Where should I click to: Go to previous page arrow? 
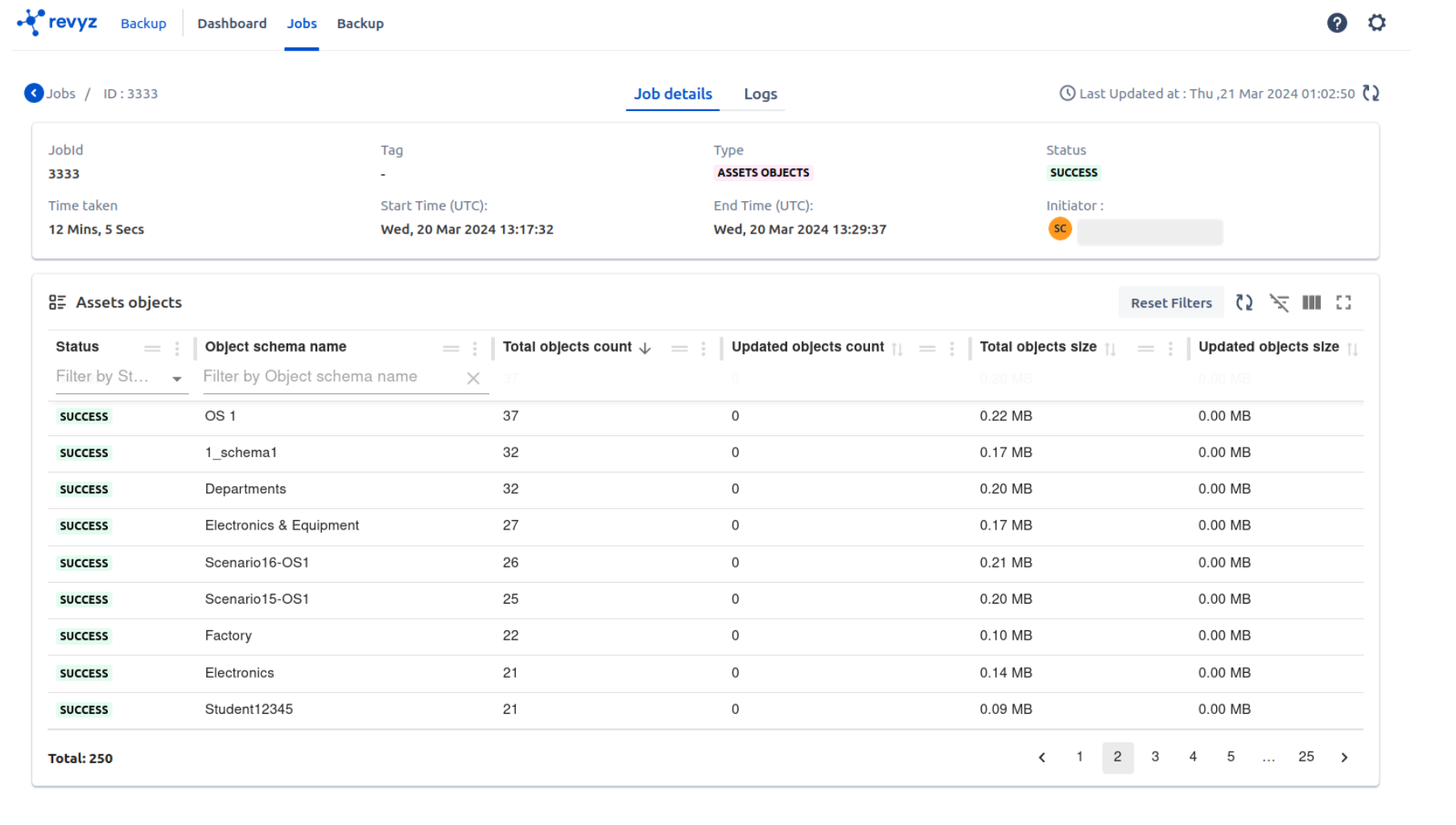click(1042, 757)
